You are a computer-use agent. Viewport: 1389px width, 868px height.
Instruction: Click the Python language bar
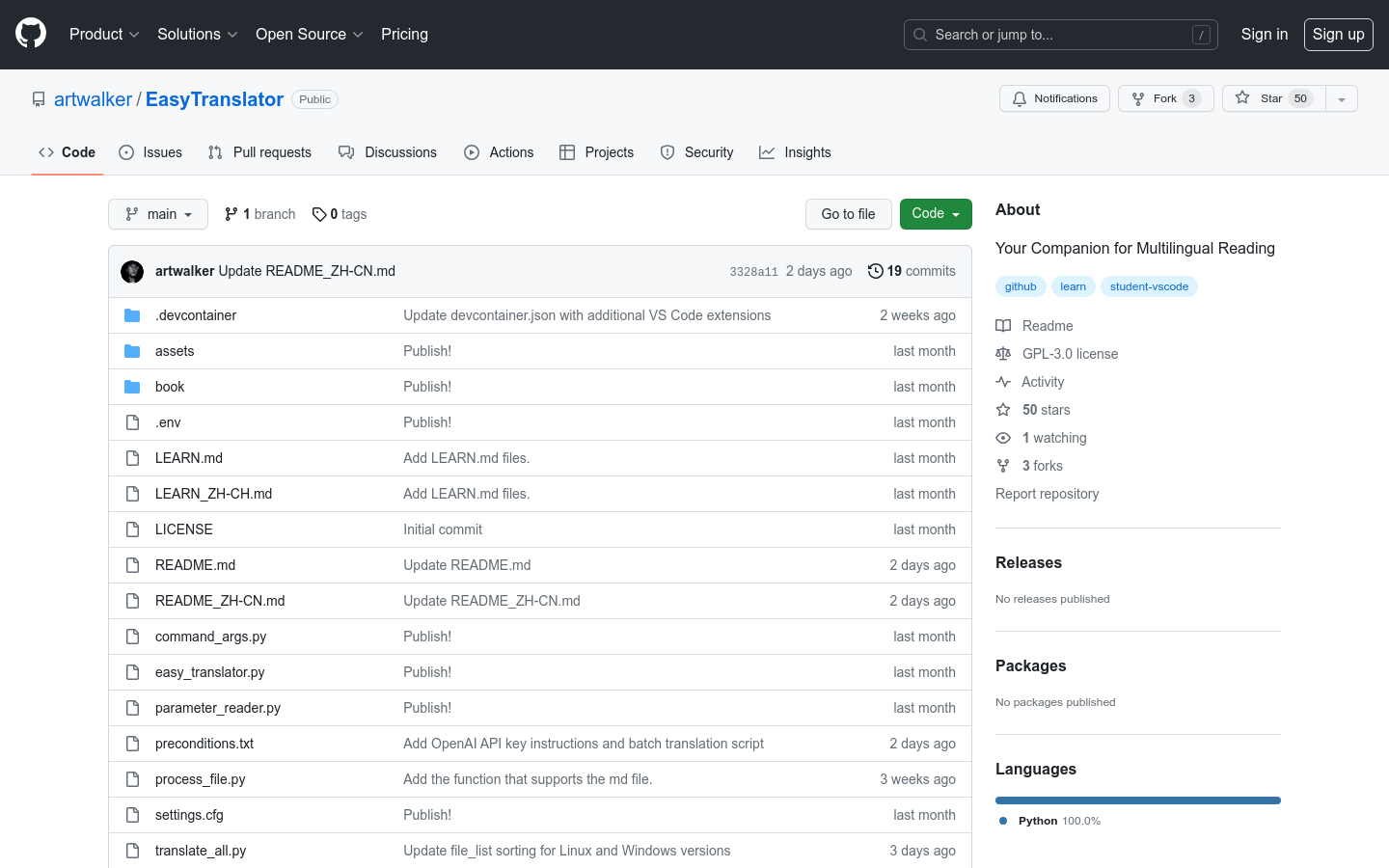(x=1138, y=800)
